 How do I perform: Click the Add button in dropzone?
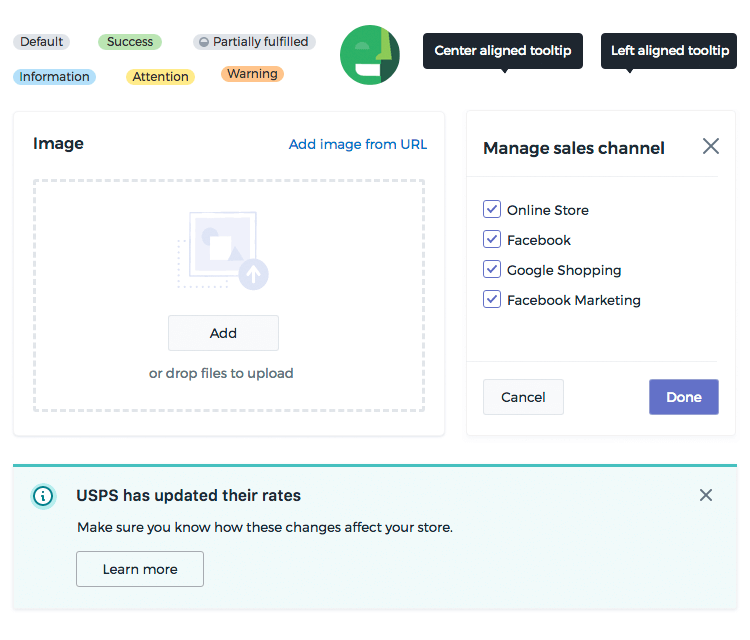tap(223, 333)
